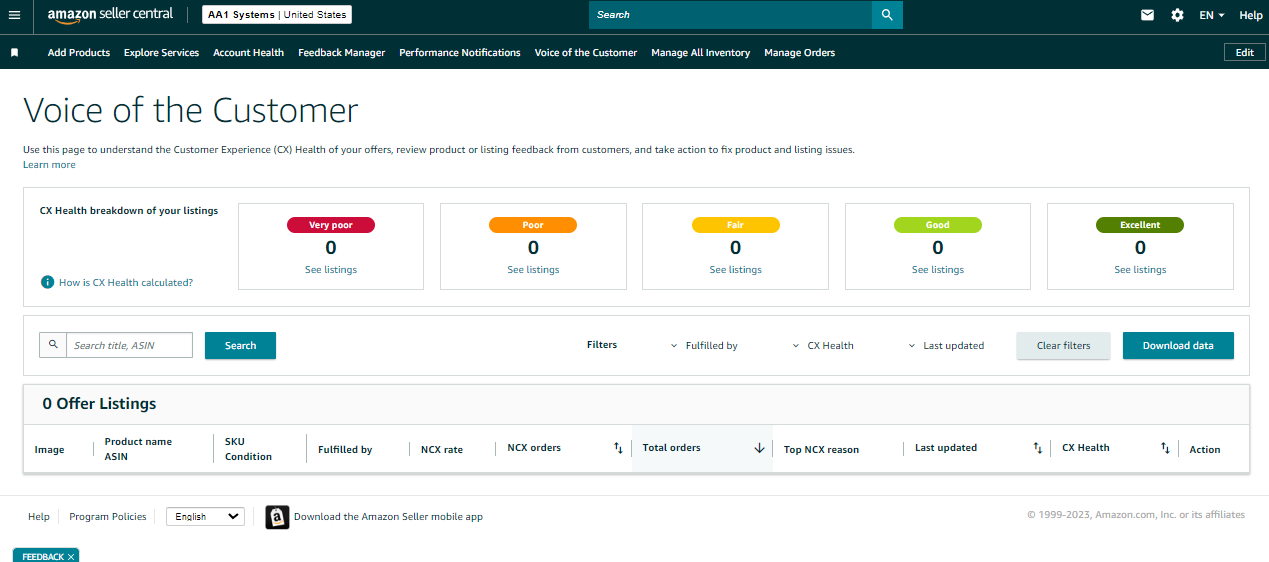Click the Amazon Seller Central logo
The image size is (1269, 562).
(x=110, y=14)
